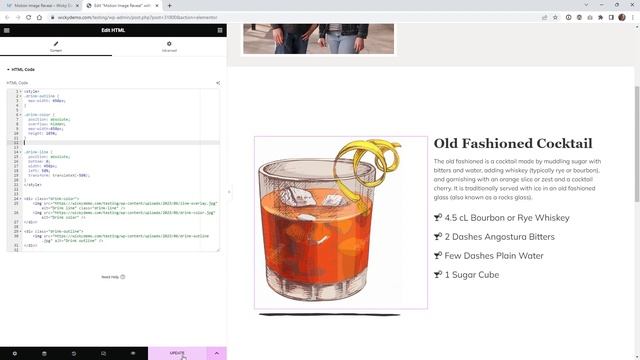Fold the .drink-line CSS block at line 14
The image size is (640, 360).
21,152
